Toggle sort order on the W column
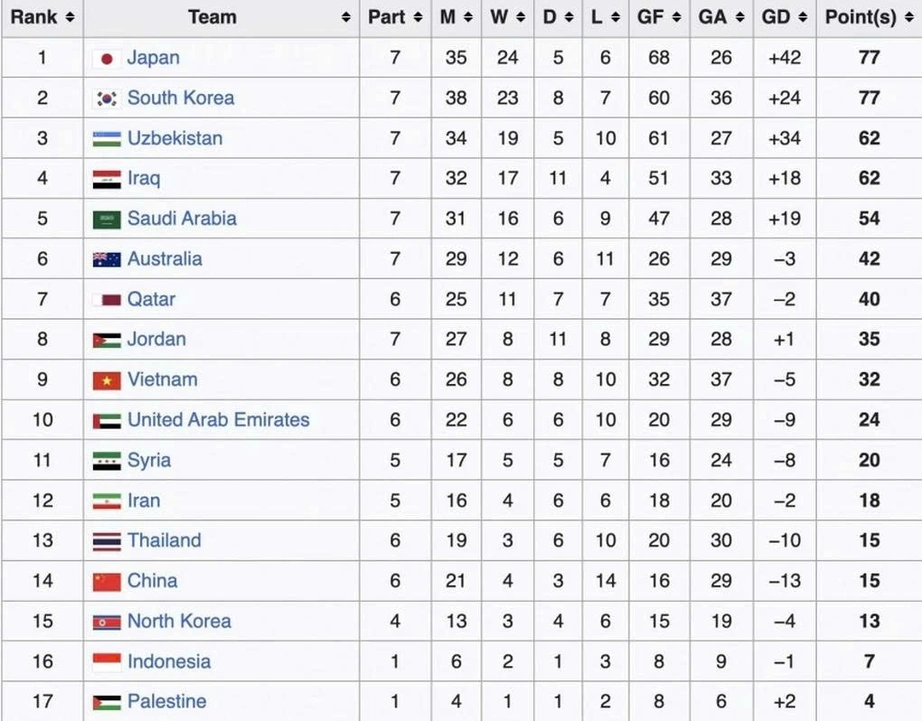Viewport: 922px width, 721px height. (522, 17)
